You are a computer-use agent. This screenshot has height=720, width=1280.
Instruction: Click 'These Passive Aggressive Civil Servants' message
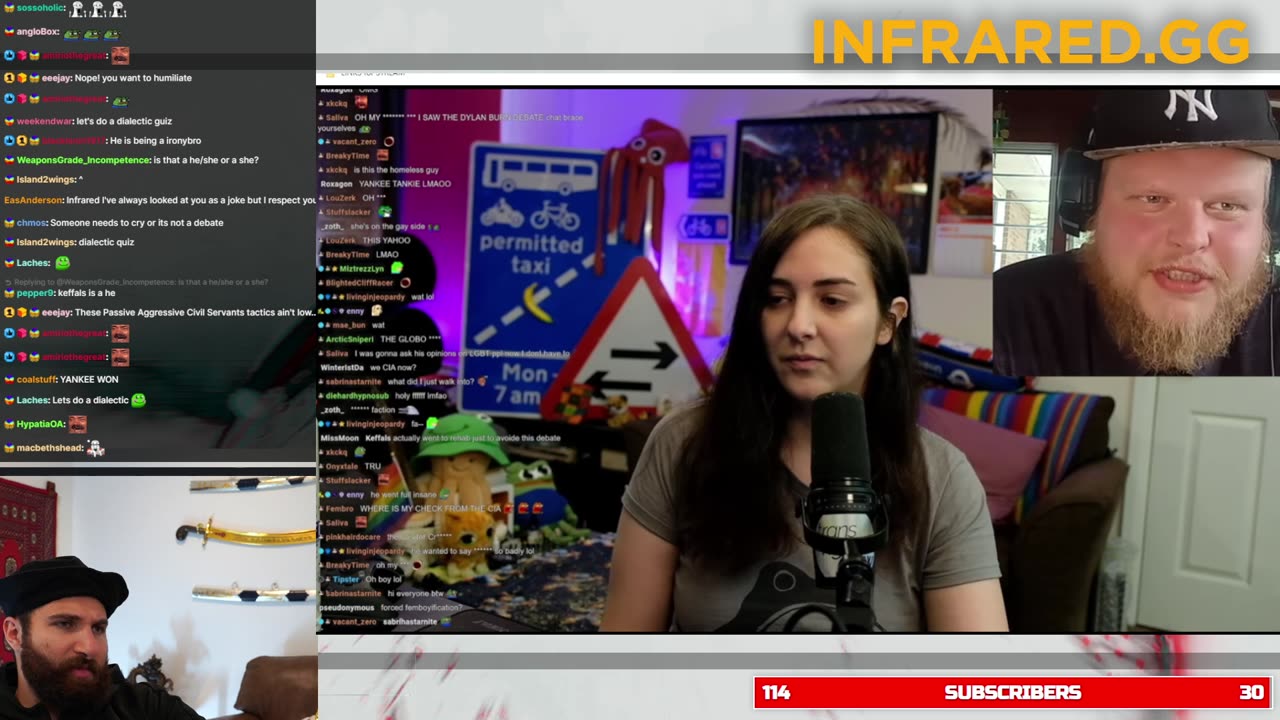(195, 313)
